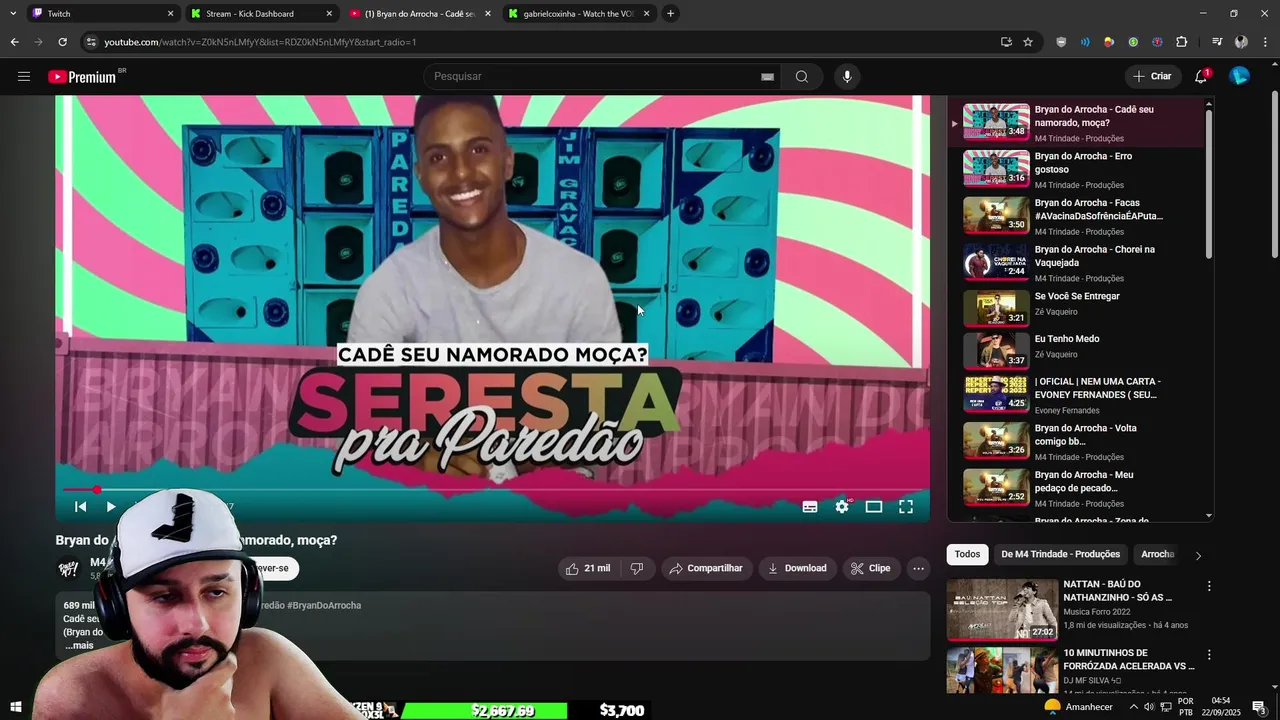Open playlist item Bryan do Arrocha - Facas
The width and height of the screenshot is (1280, 720).
coord(1076,216)
